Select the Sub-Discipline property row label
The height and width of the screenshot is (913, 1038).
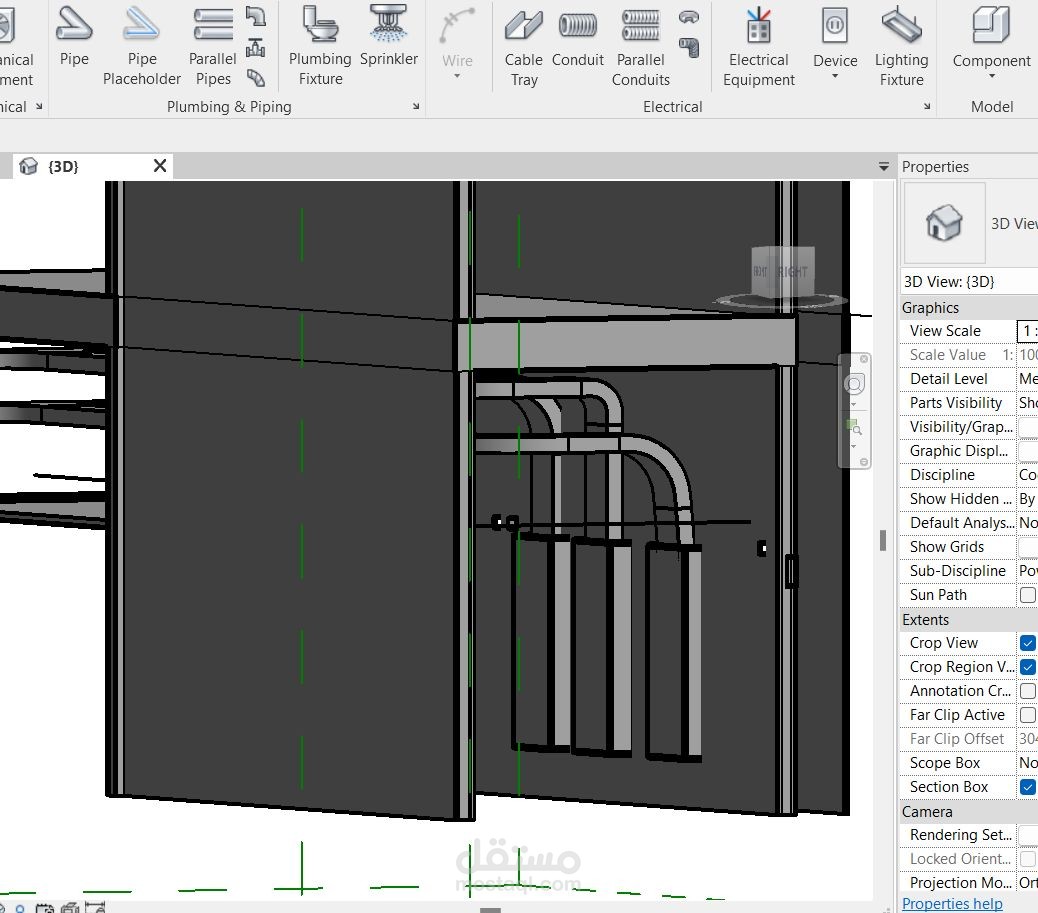coord(957,571)
